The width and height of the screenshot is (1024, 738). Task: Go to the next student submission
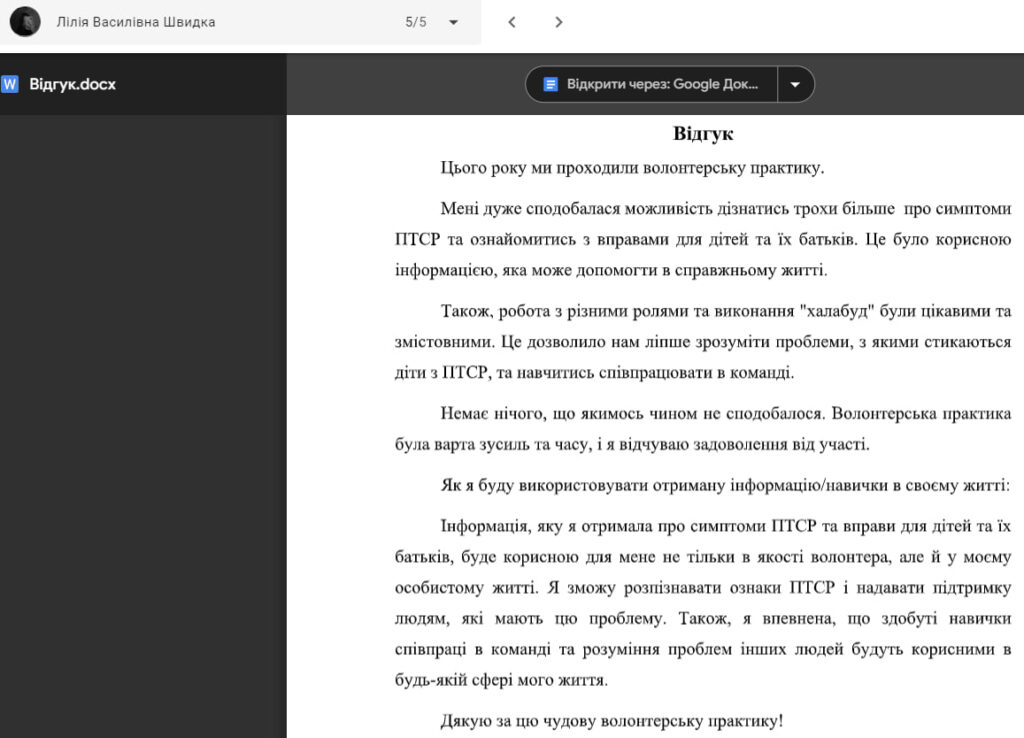point(559,22)
